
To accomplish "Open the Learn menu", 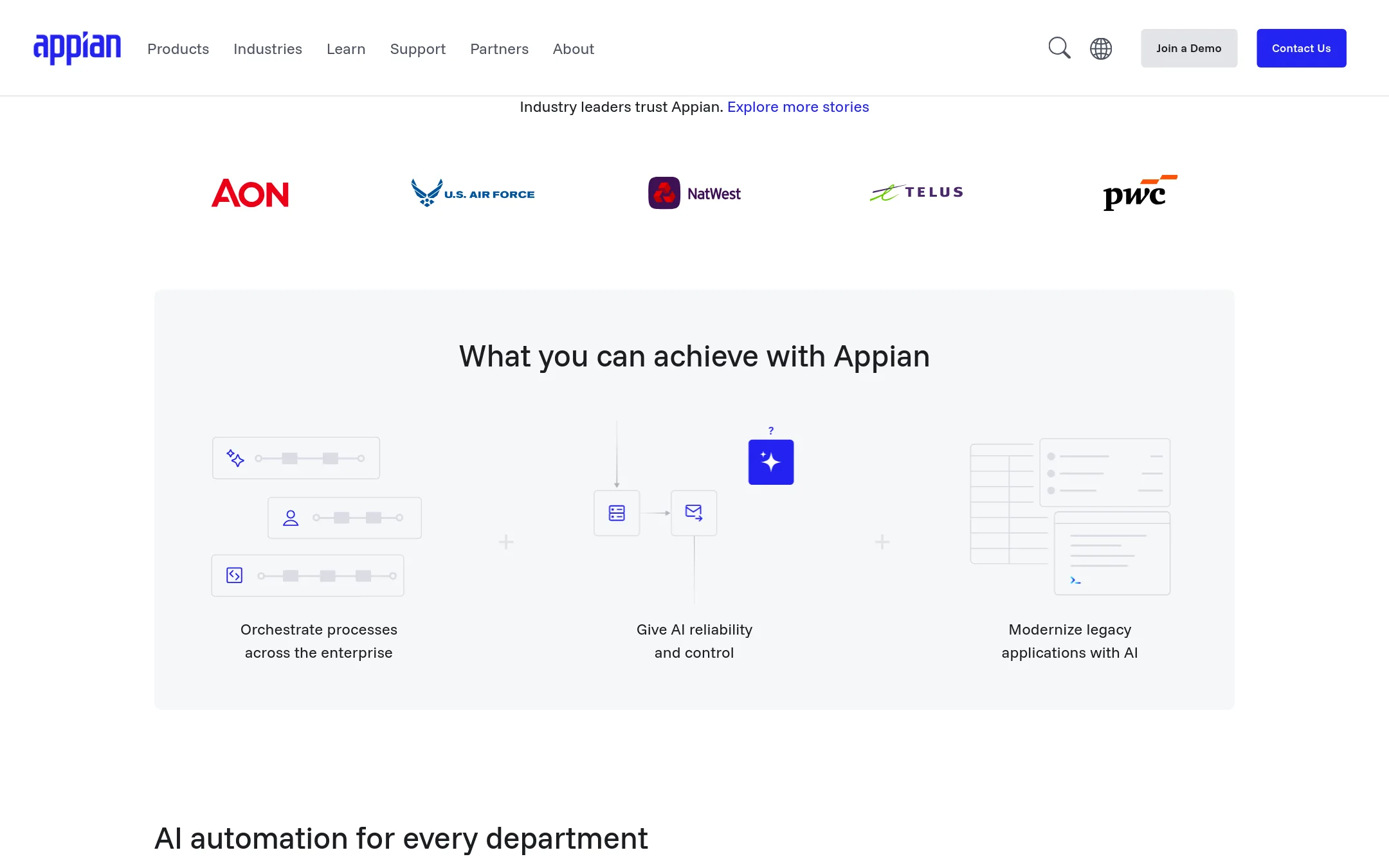I will pos(346,49).
